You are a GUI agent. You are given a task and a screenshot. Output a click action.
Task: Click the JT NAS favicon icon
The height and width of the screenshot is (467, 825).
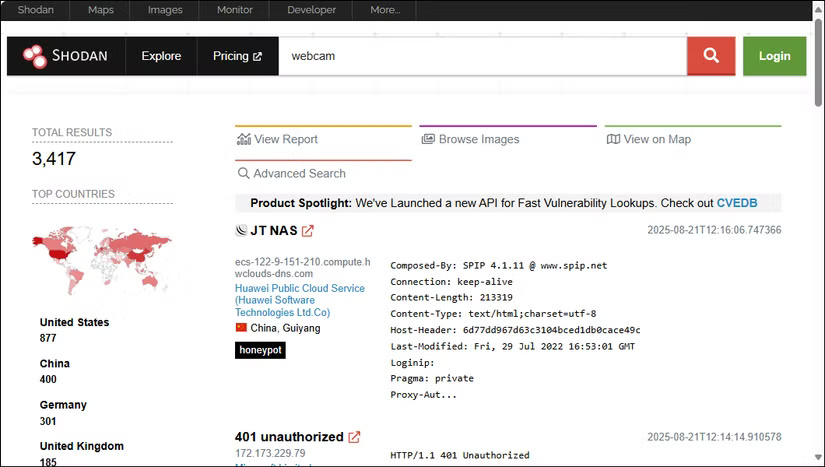(x=241, y=230)
